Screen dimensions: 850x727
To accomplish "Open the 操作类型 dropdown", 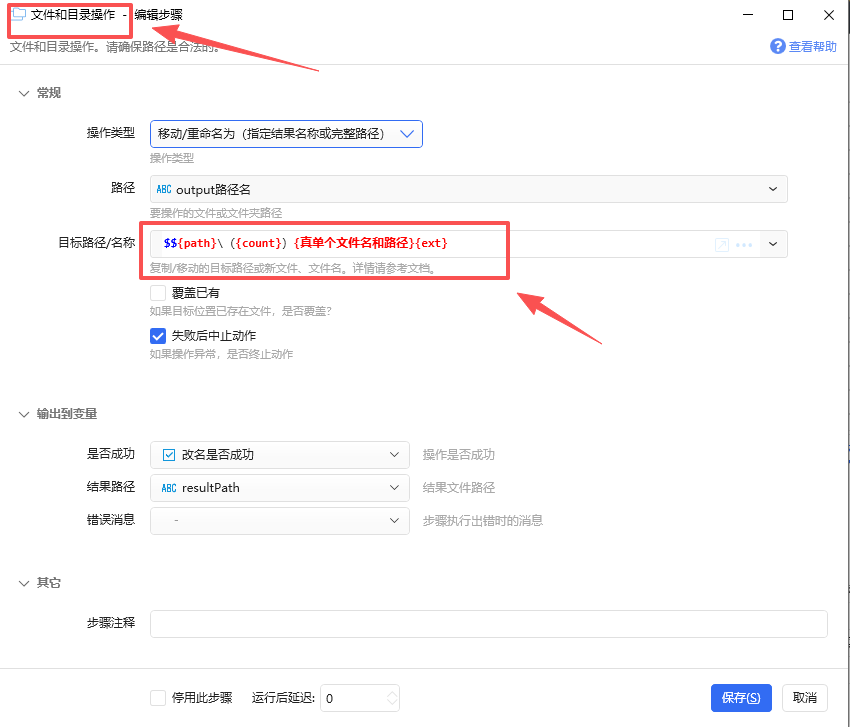I will pyautogui.click(x=286, y=134).
